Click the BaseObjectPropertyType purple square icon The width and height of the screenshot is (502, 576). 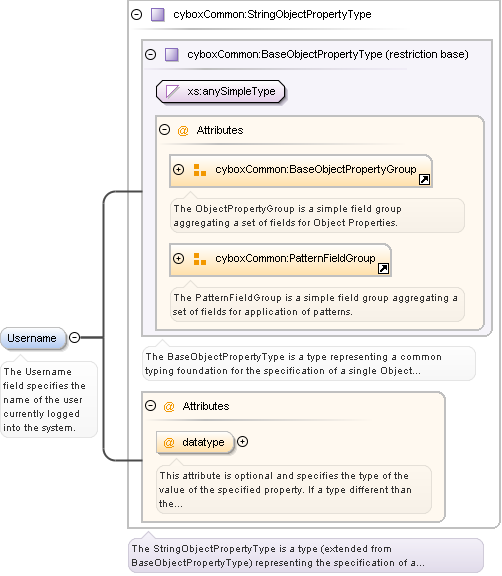click(172, 55)
